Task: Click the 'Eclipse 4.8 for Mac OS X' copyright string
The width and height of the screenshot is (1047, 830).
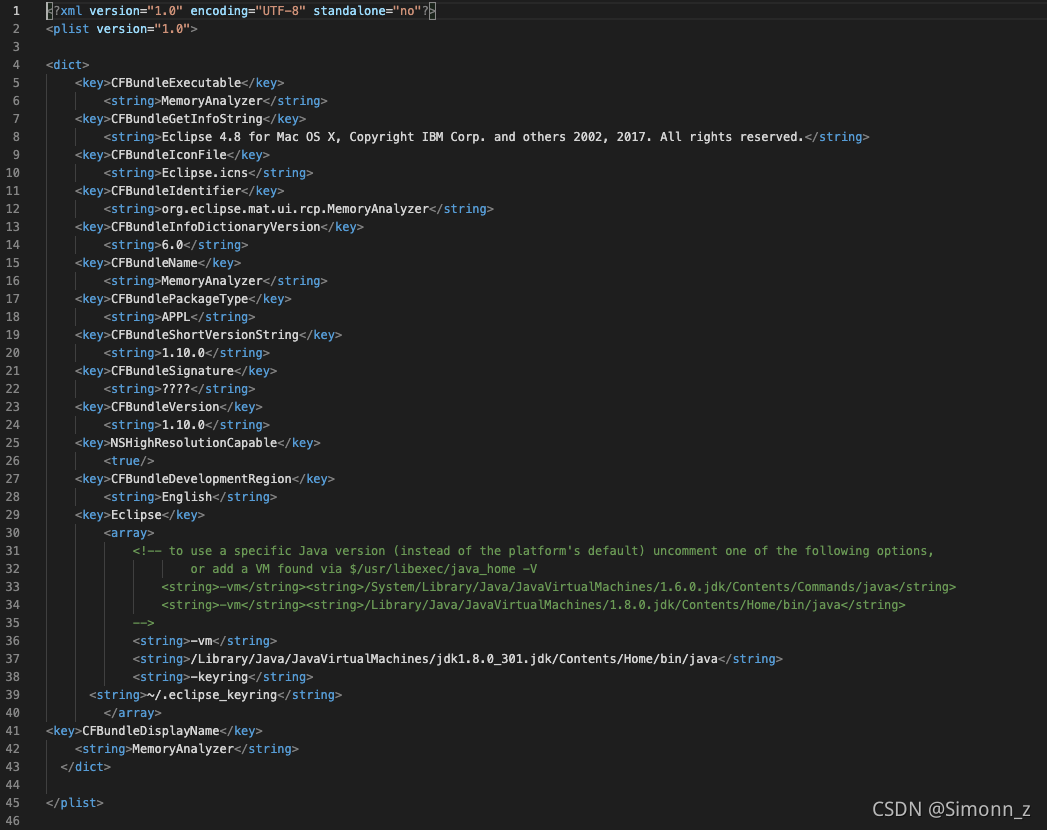Action: [x=482, y=137]
